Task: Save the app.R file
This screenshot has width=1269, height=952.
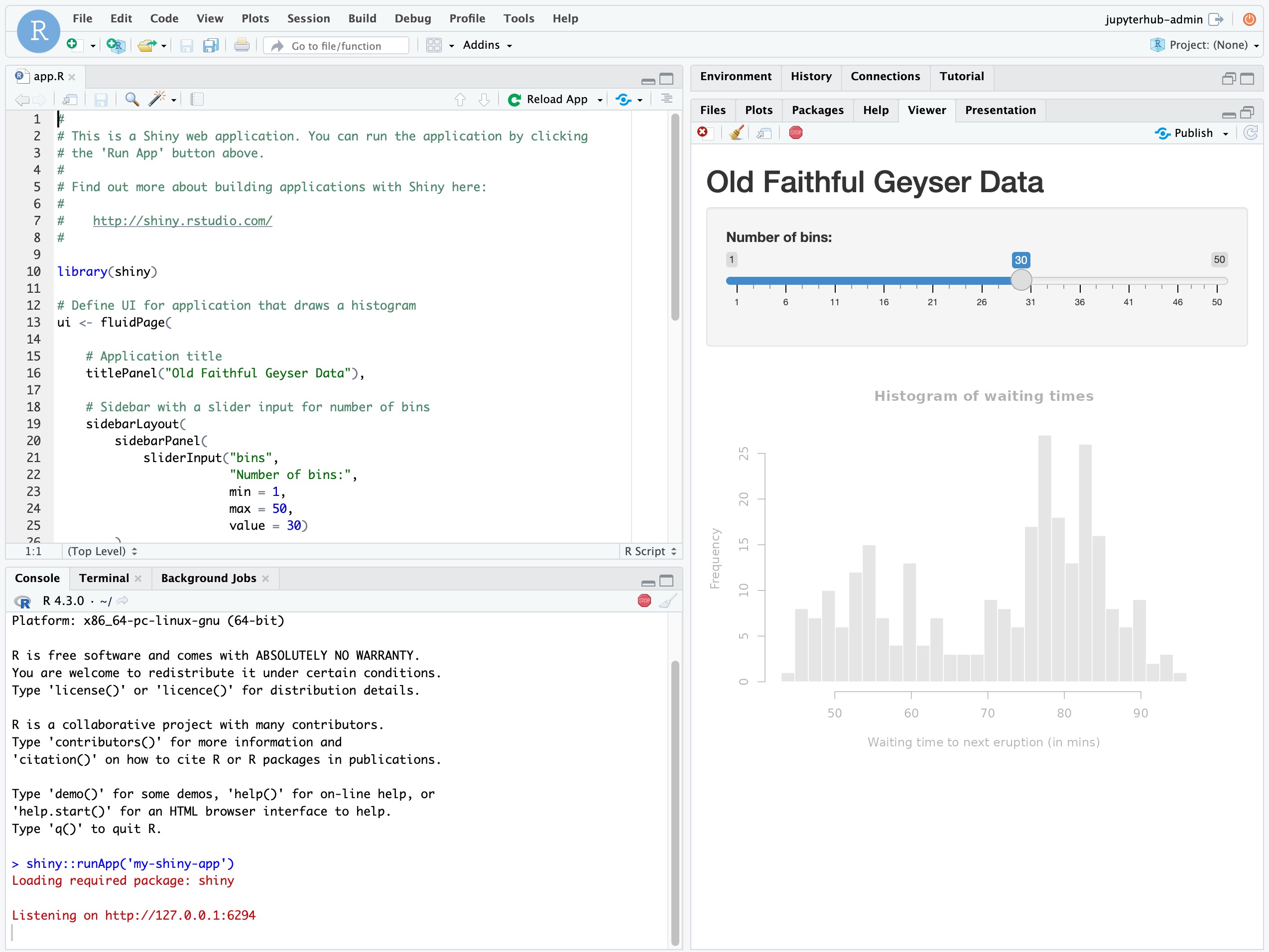Action: point(102,99)
